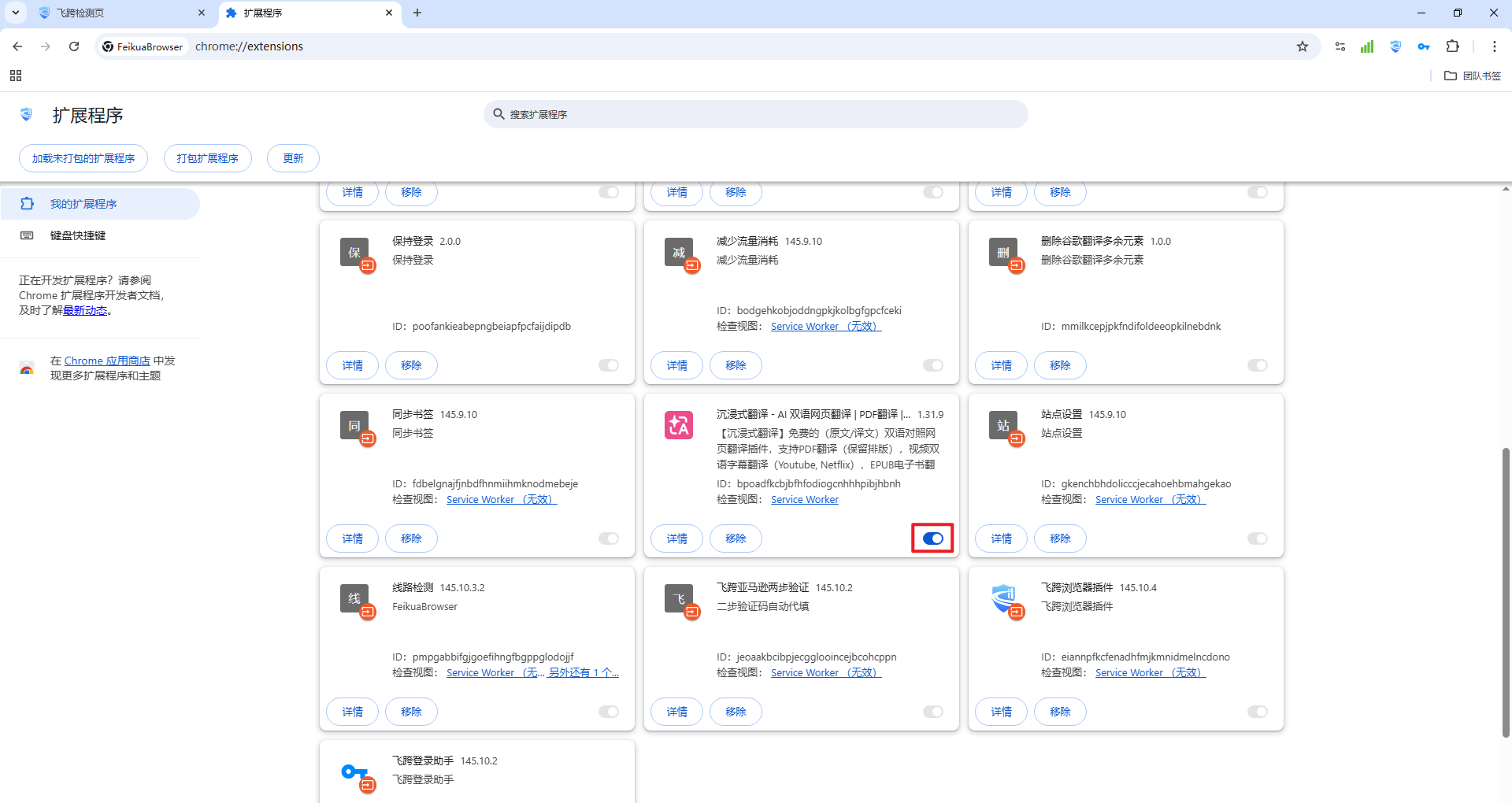1512x803 pixels.
Task: Click the 更新 button
Action: [x=293, y=158]
